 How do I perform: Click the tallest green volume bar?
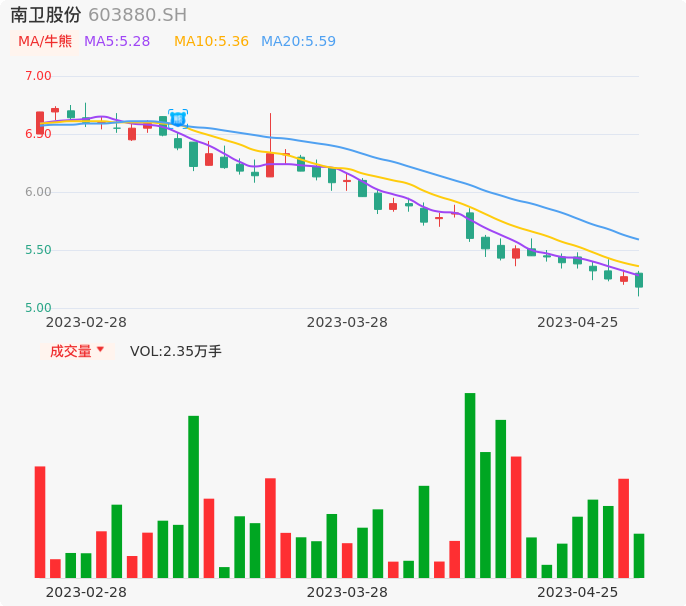[x=470, y=485]
